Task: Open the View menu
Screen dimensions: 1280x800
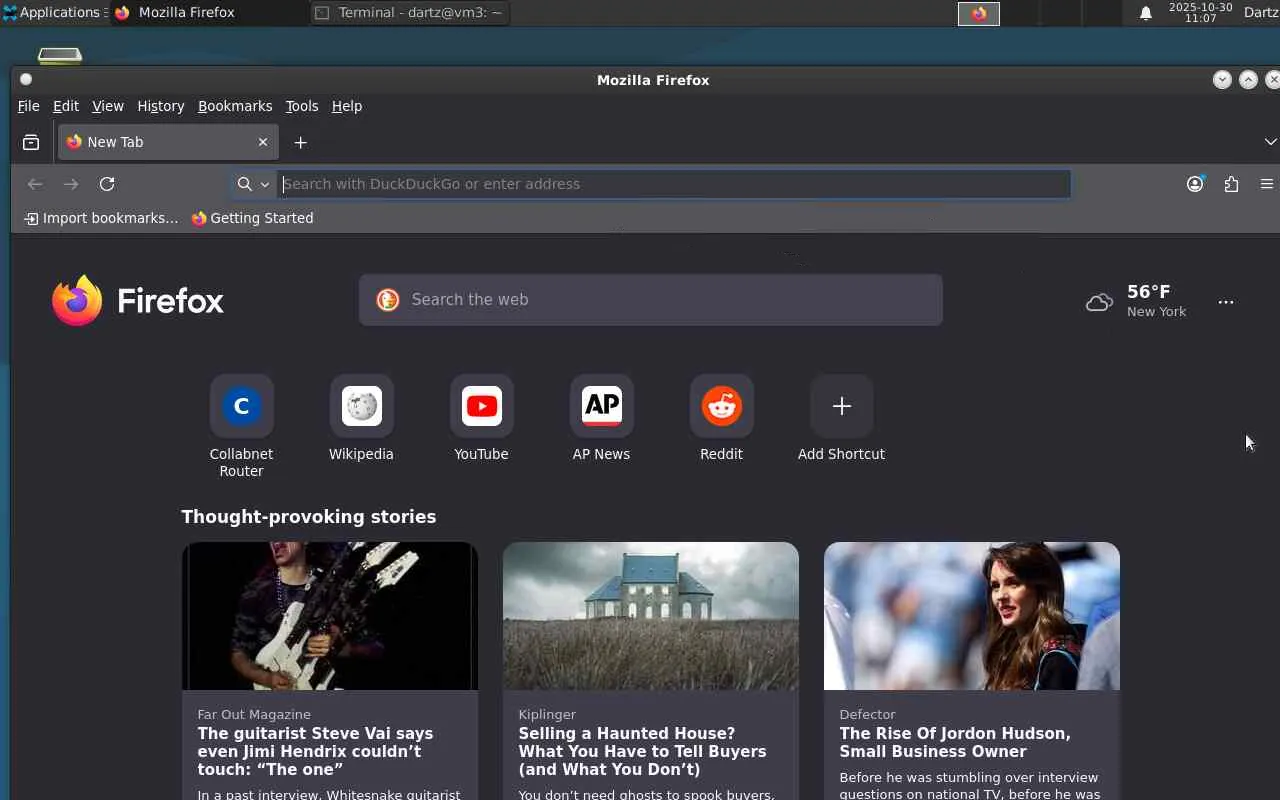Action: pyautogui.click(x=108, y=106)
